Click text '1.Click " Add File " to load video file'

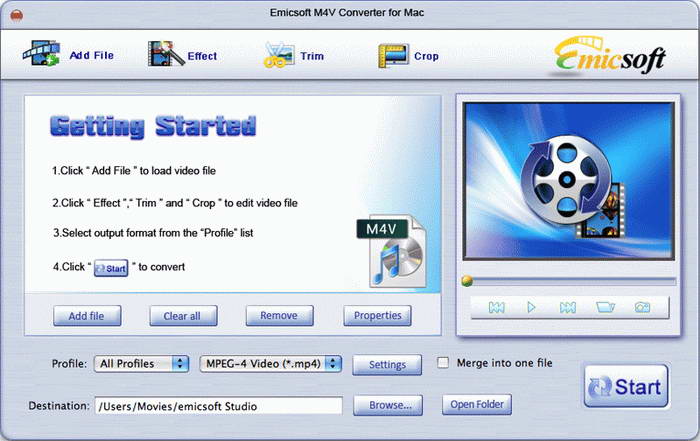[x=133, y=171]
